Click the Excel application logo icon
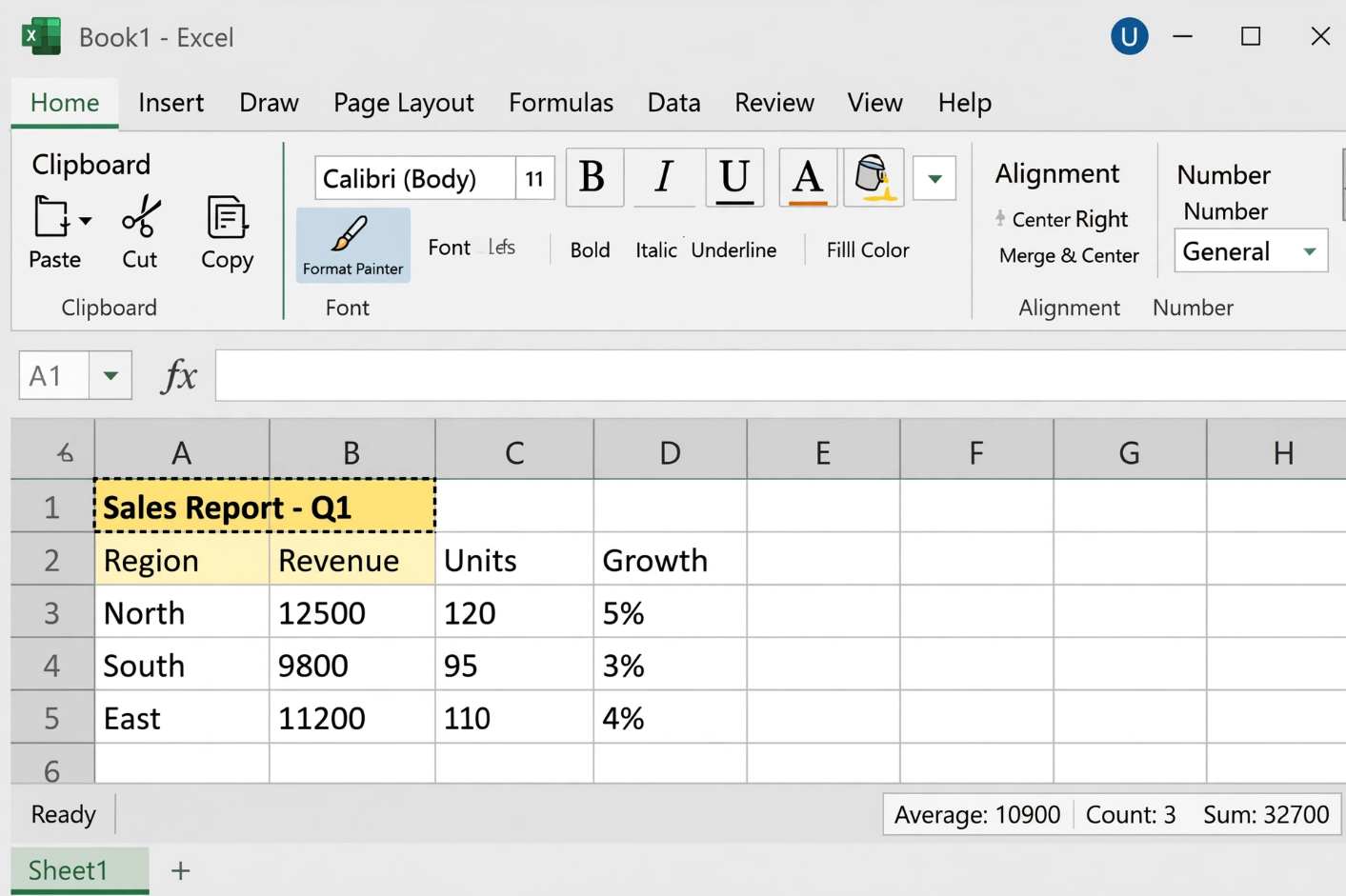Screen dimensions: 1346x896 pos(41,36)
